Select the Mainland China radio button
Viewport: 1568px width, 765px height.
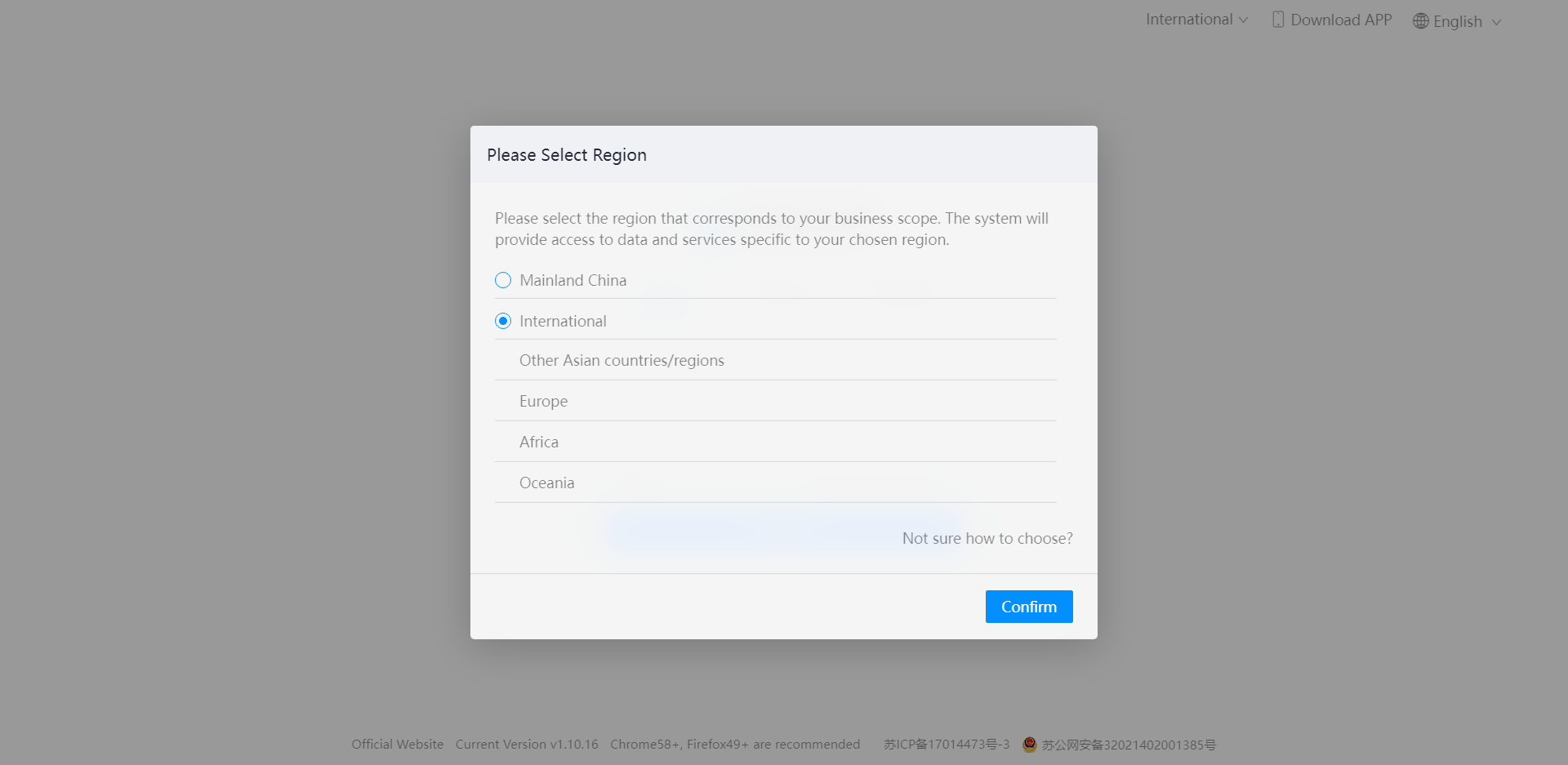click(502, 279)
